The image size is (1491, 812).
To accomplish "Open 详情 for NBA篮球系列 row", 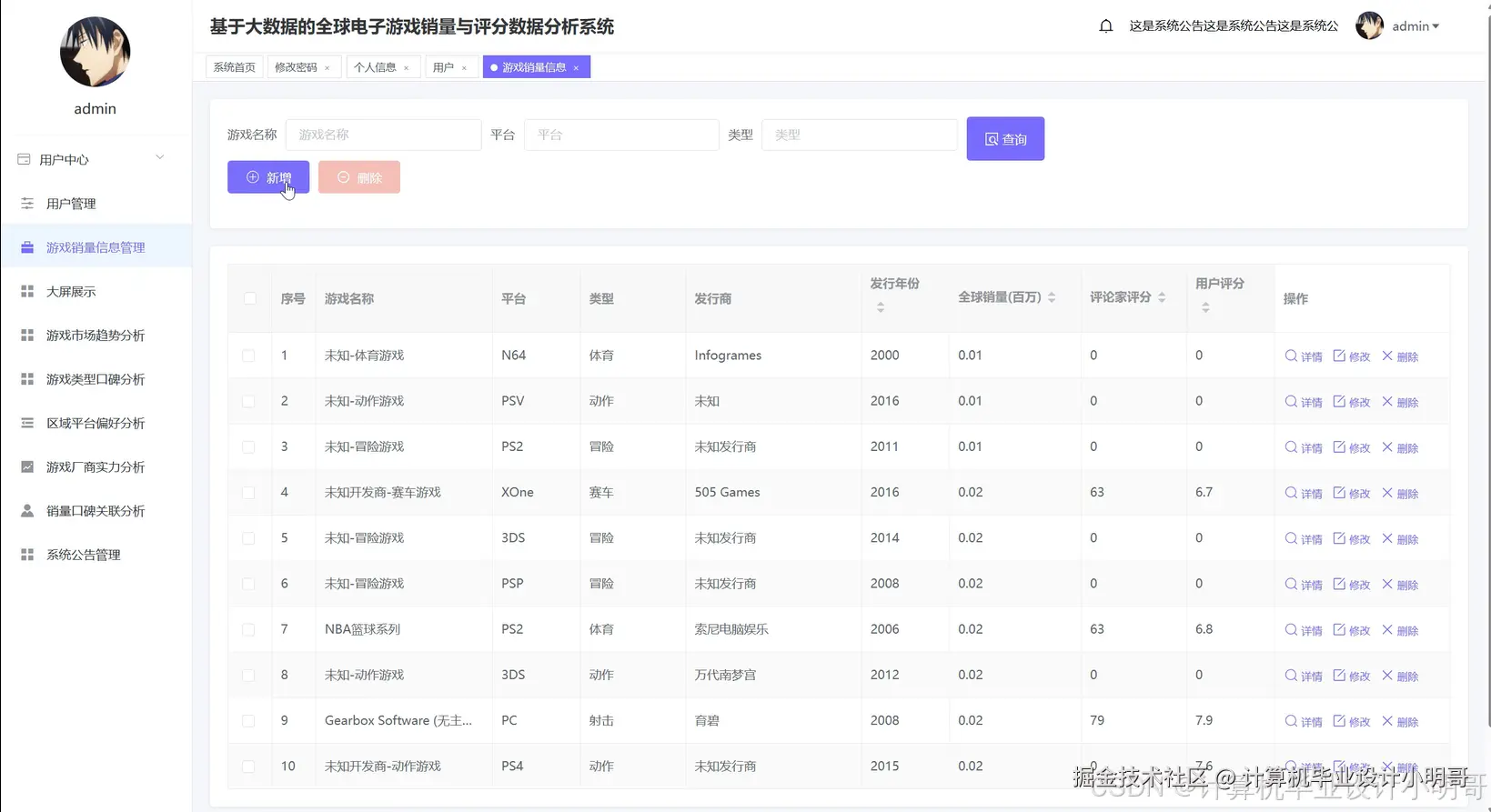I will point(1304,630).
